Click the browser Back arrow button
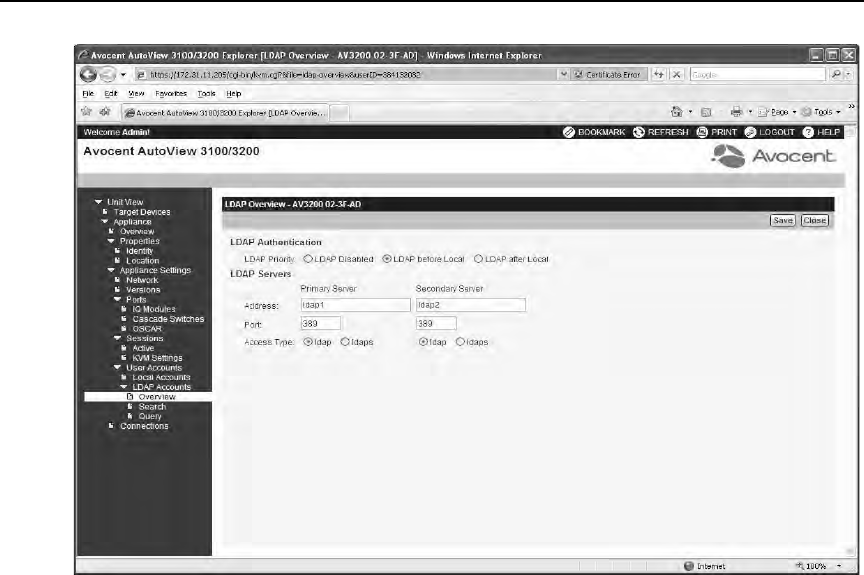The image size is (864, 575). tap(88, 74)
